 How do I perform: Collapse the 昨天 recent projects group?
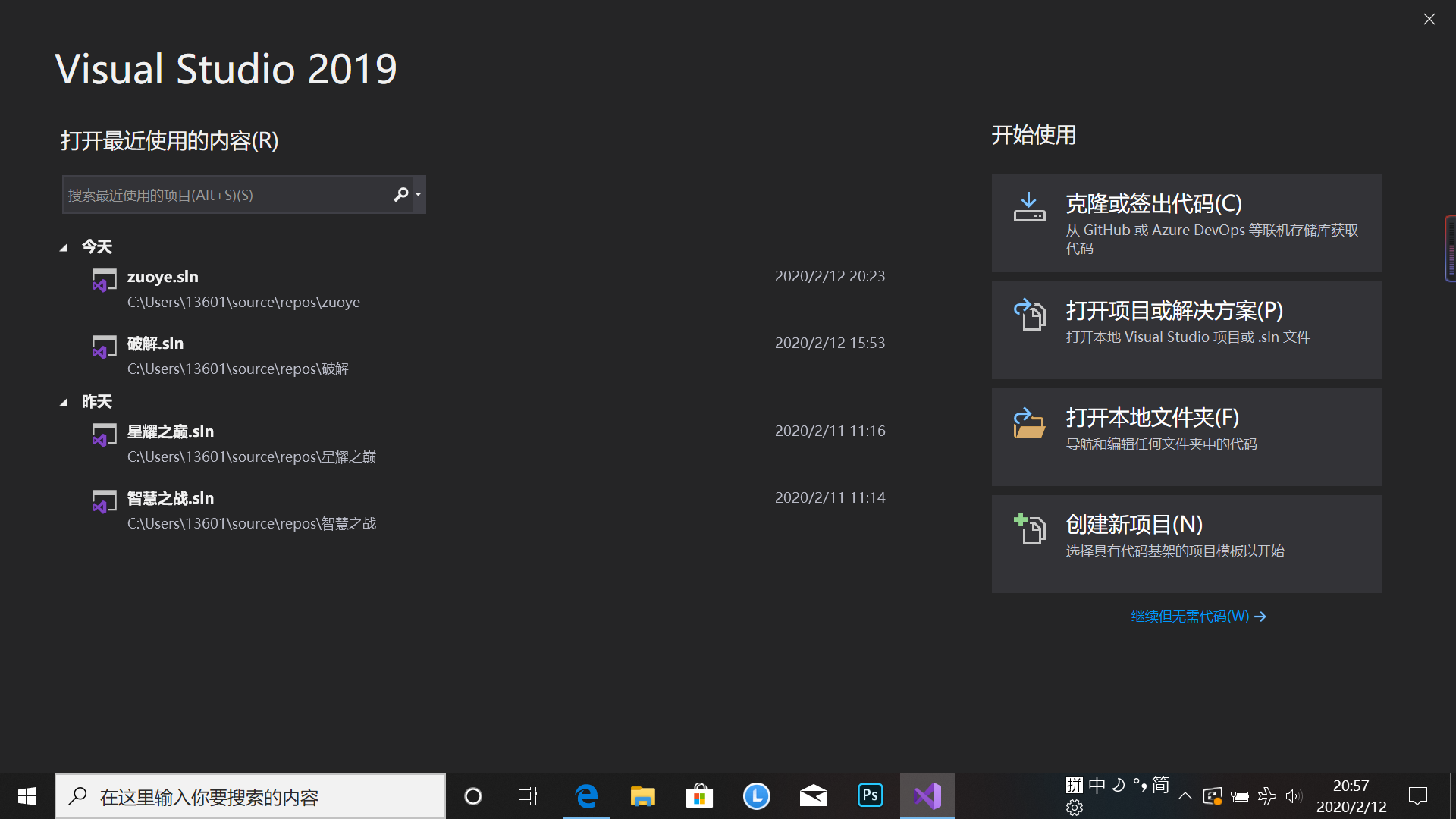pyautogui.click(x=64, y=402)
